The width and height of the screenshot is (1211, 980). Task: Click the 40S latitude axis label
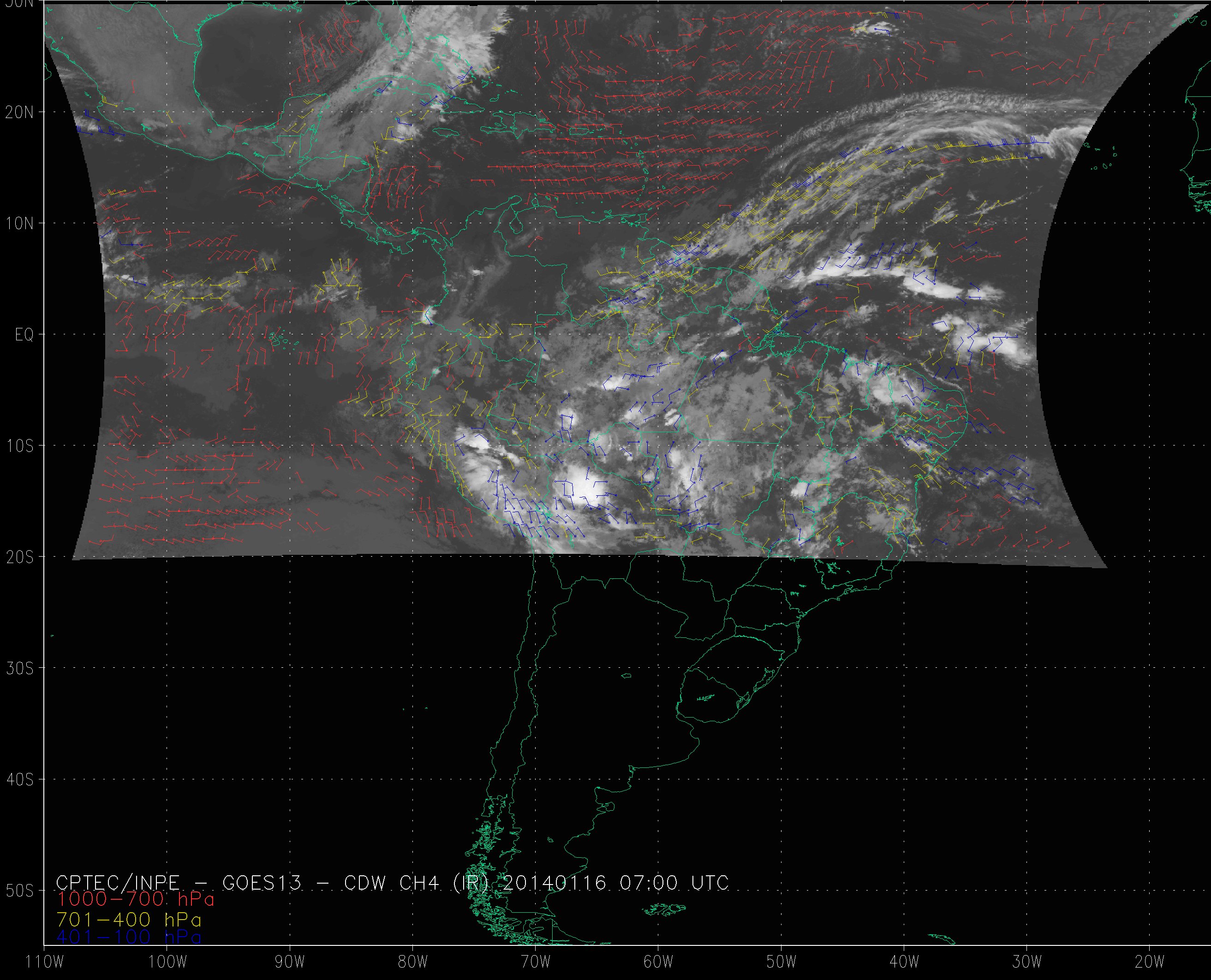tap(19, 779)
